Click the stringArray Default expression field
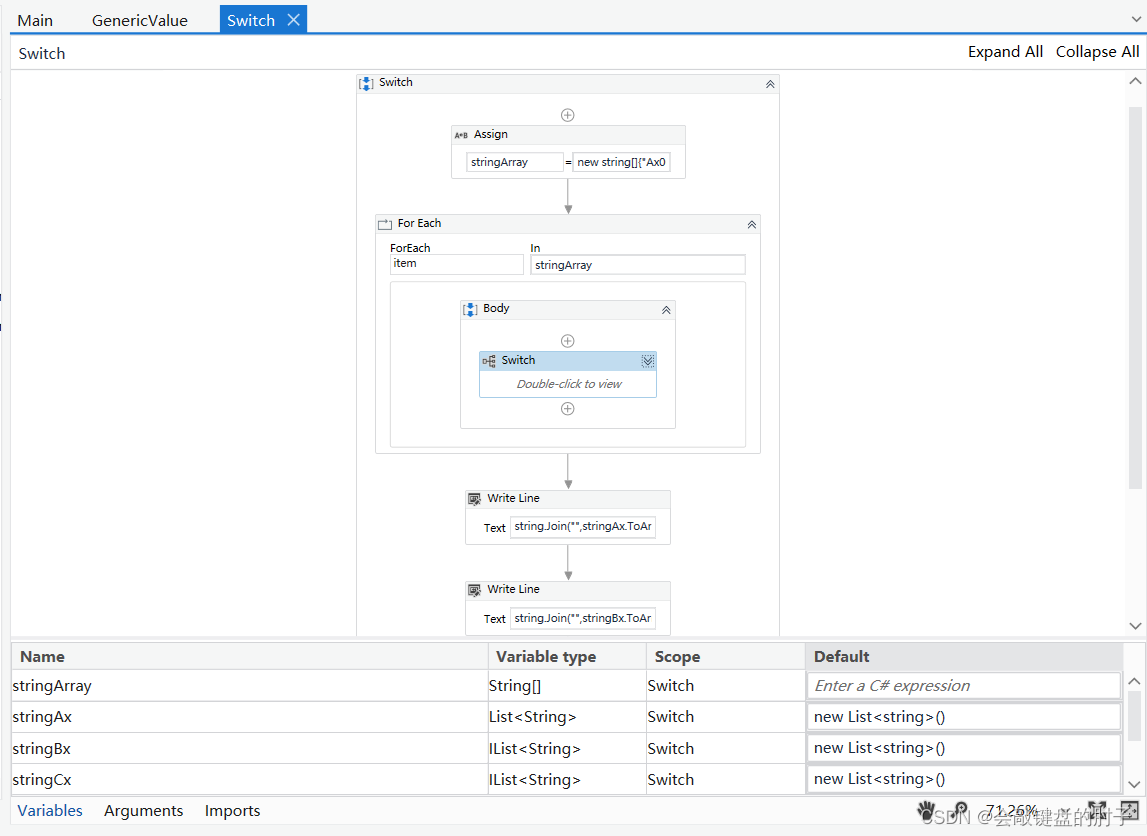The height and width of the screenshot is (836, 1147). [962, 685]
